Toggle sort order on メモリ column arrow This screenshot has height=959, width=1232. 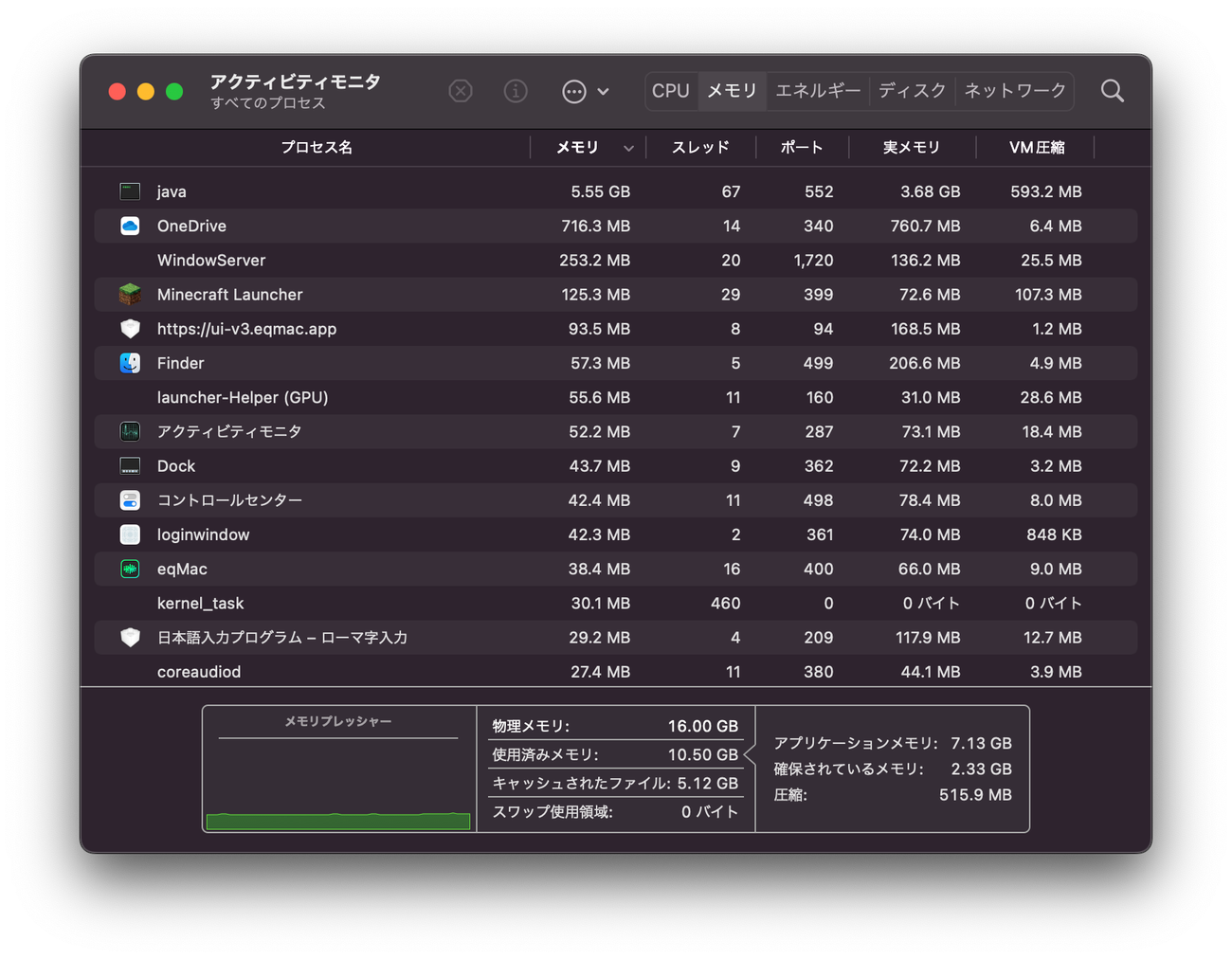click(628, 148)
